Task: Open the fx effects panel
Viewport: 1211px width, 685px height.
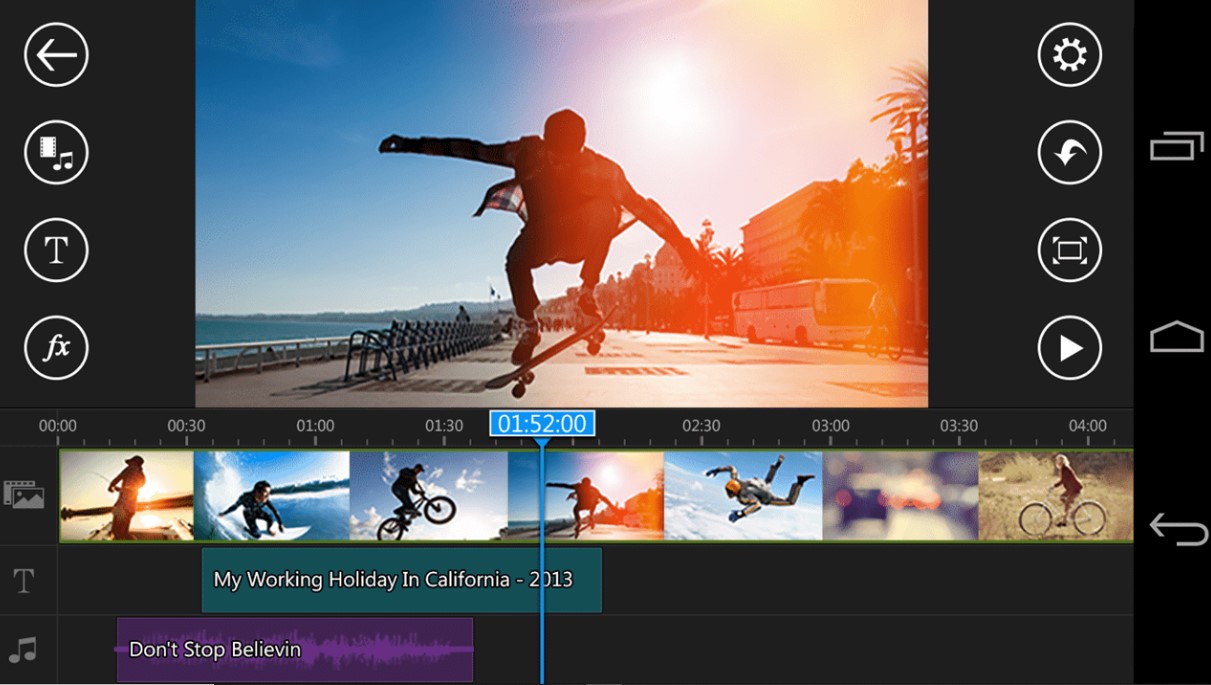Action: (55, 347)
